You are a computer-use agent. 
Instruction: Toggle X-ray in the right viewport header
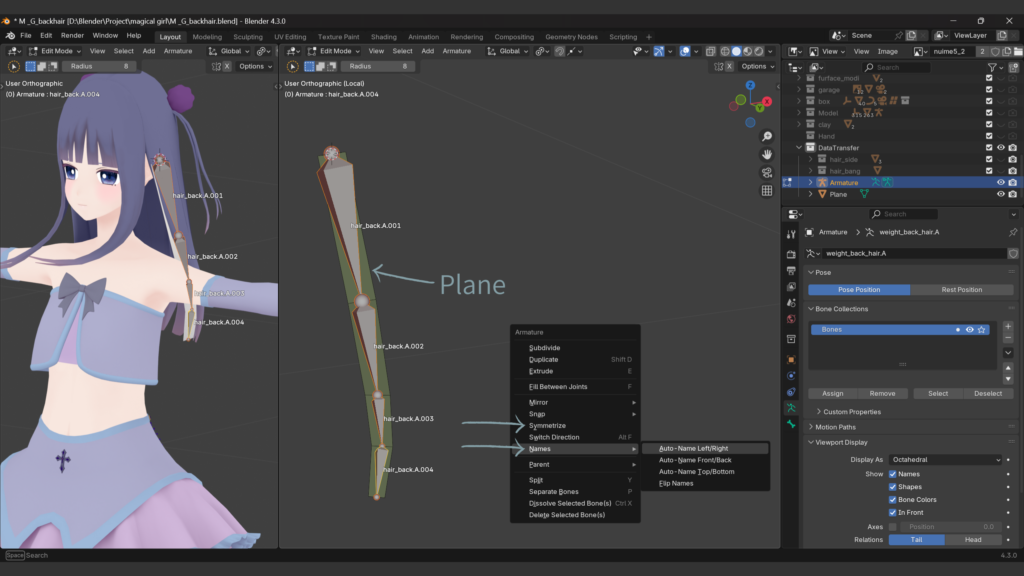pos(709,51)
